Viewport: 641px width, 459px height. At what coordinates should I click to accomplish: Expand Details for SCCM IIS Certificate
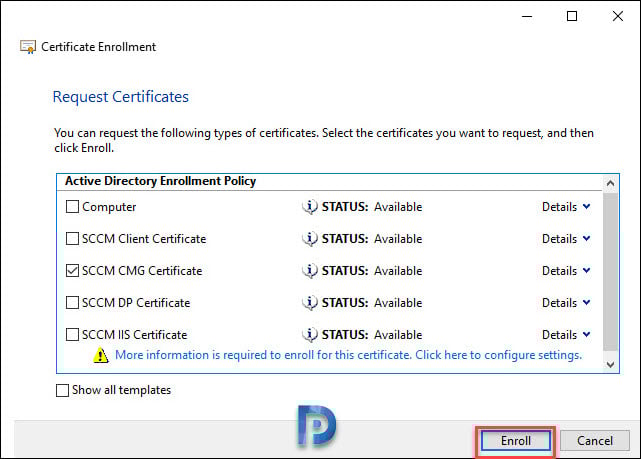point(566,335)
